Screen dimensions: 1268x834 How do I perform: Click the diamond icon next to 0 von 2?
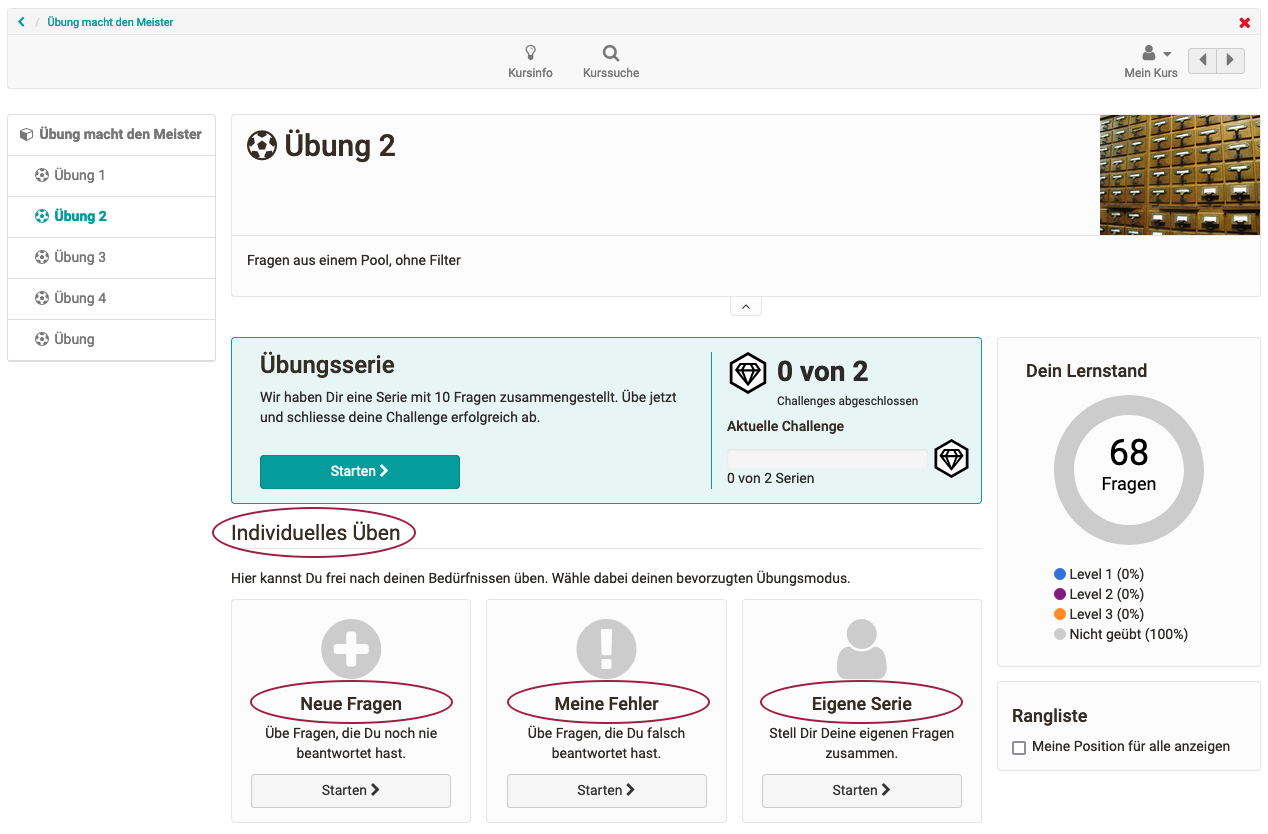coord(747,372)
